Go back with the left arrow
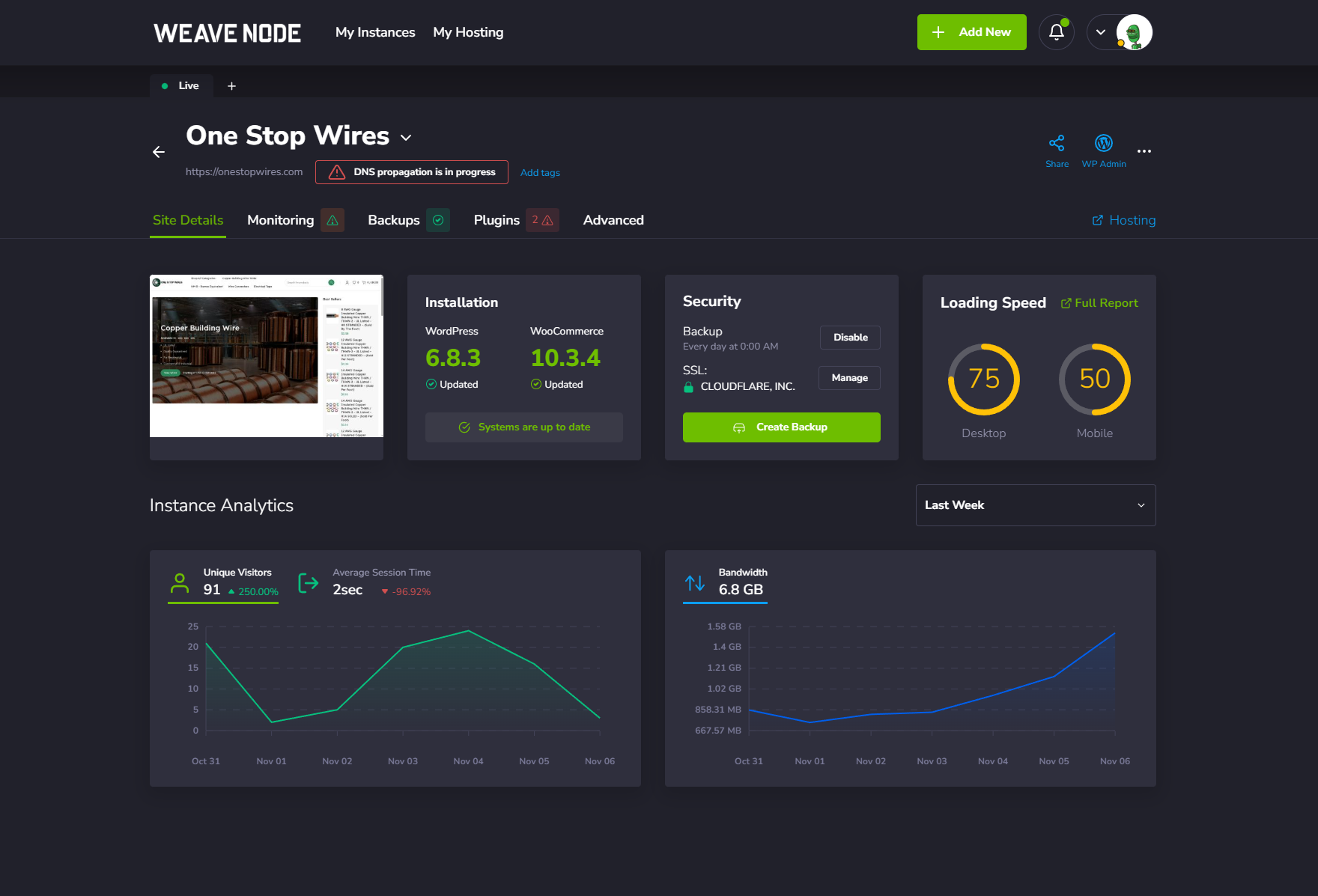The width and height of the screenshot is (1318, 896). coord(159,152)
